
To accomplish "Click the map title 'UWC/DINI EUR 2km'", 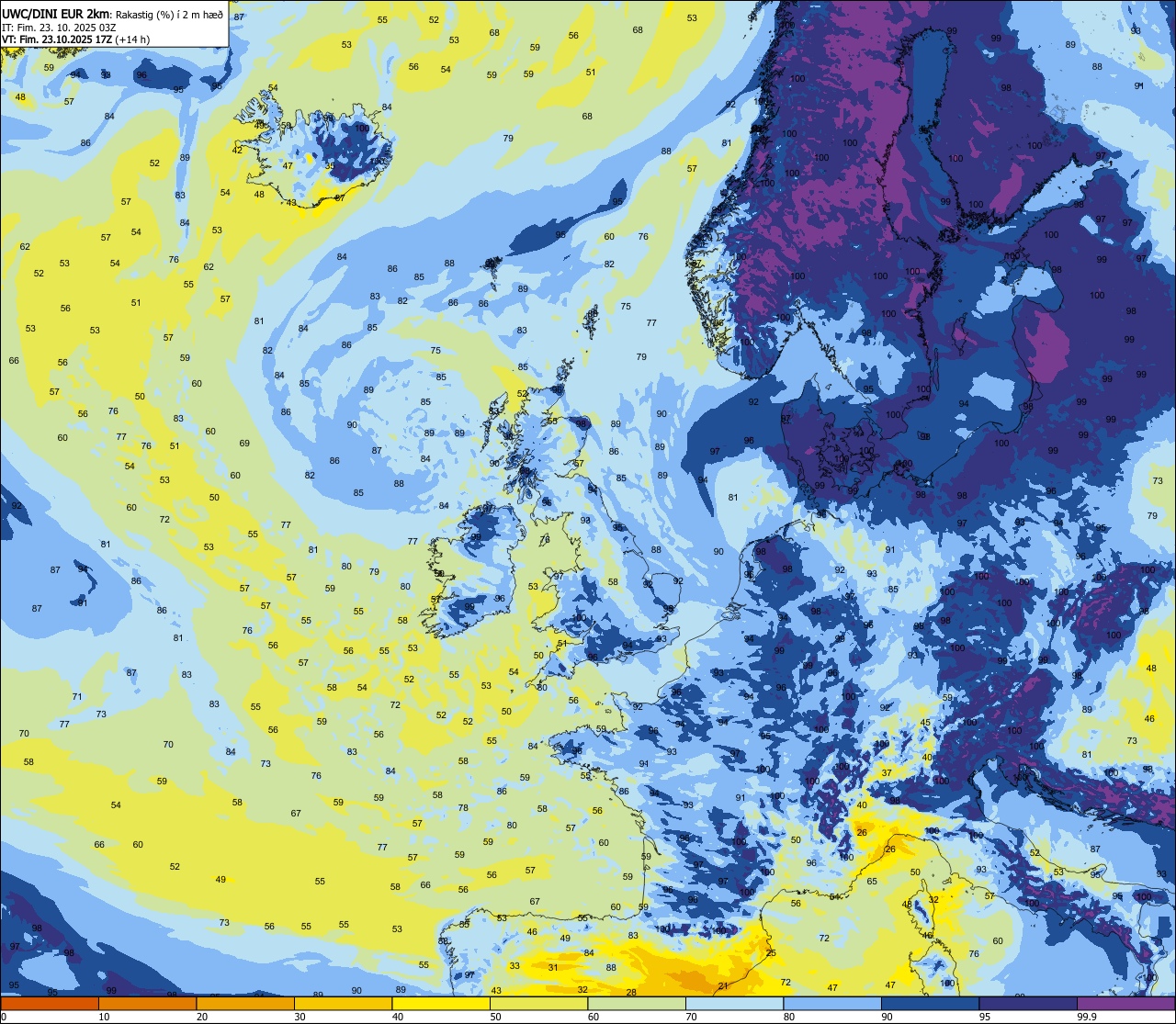I will point(55,15).
